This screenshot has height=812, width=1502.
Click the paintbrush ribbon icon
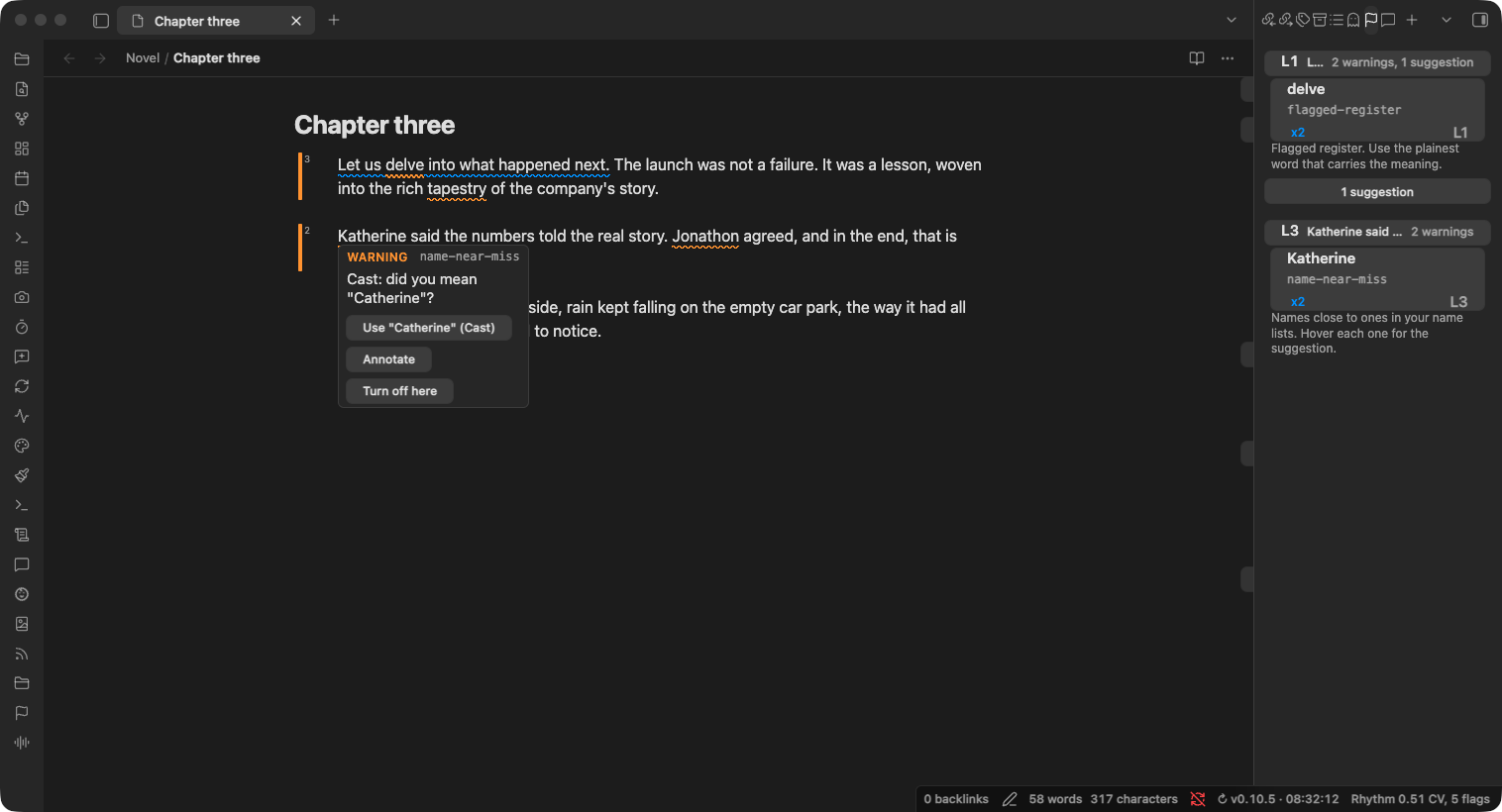coord(22,475)
